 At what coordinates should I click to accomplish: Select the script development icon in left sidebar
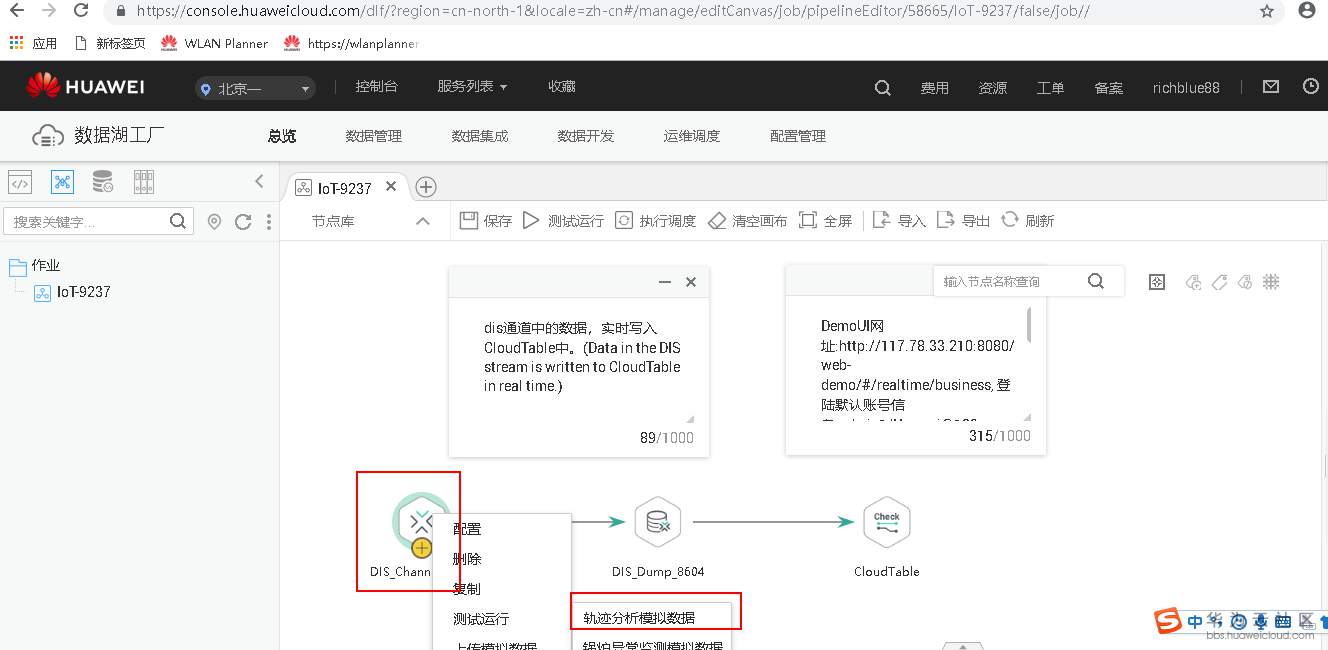20,181
